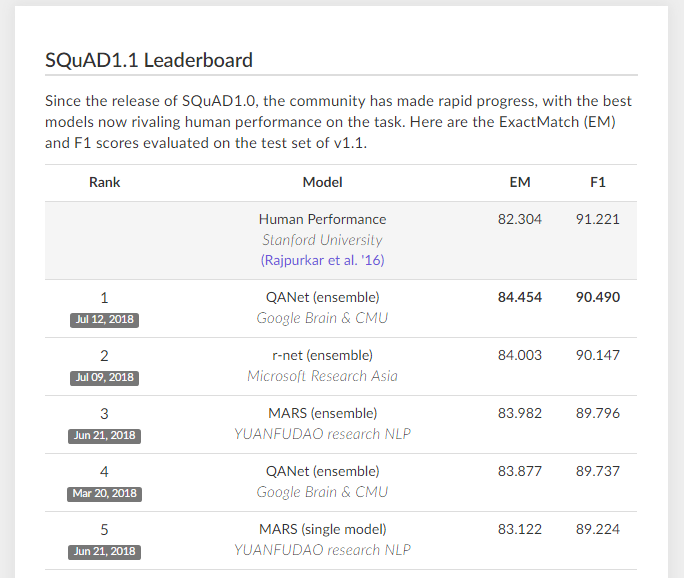Click the SQuAD1.1 Leaderboard heading
684x578 pixels.
pyautogui.click(x=149, y=60)
